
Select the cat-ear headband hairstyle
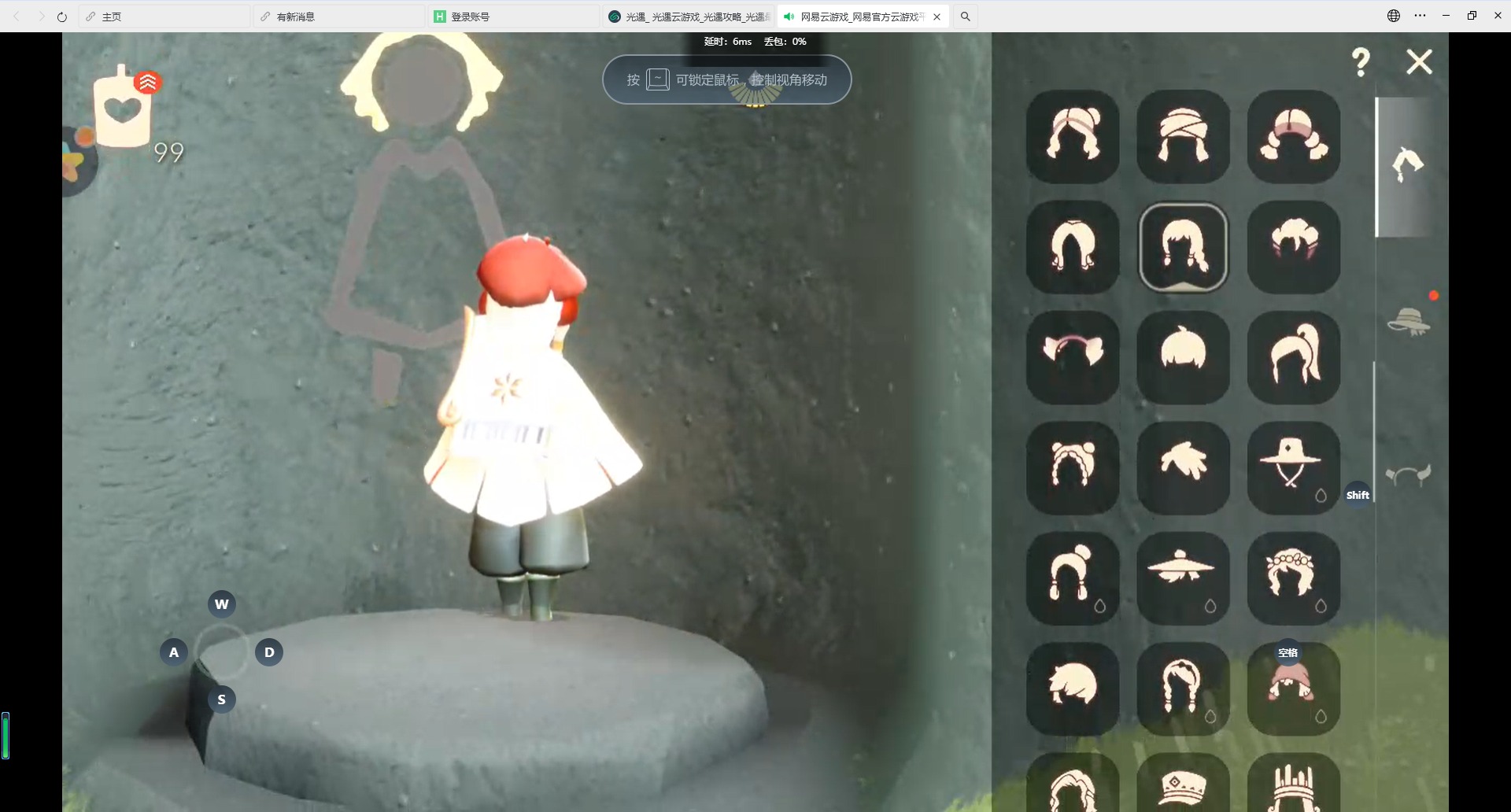[x=1073, y=358]
